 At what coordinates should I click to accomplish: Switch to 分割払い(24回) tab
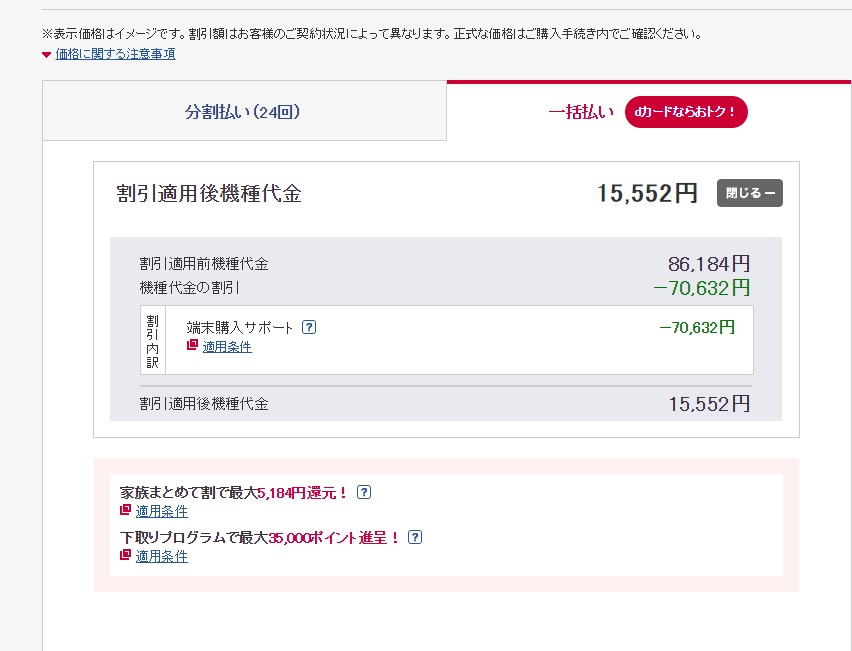[243, 112]
